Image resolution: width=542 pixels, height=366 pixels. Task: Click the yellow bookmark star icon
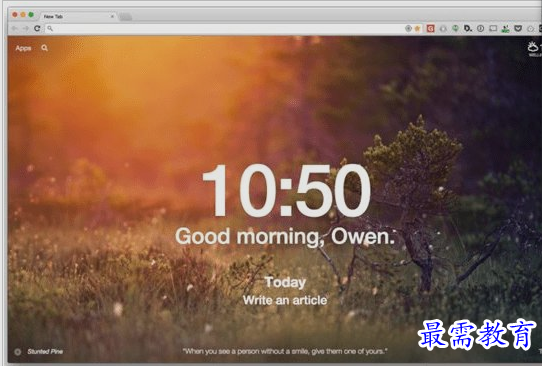[x=418, y=28]
